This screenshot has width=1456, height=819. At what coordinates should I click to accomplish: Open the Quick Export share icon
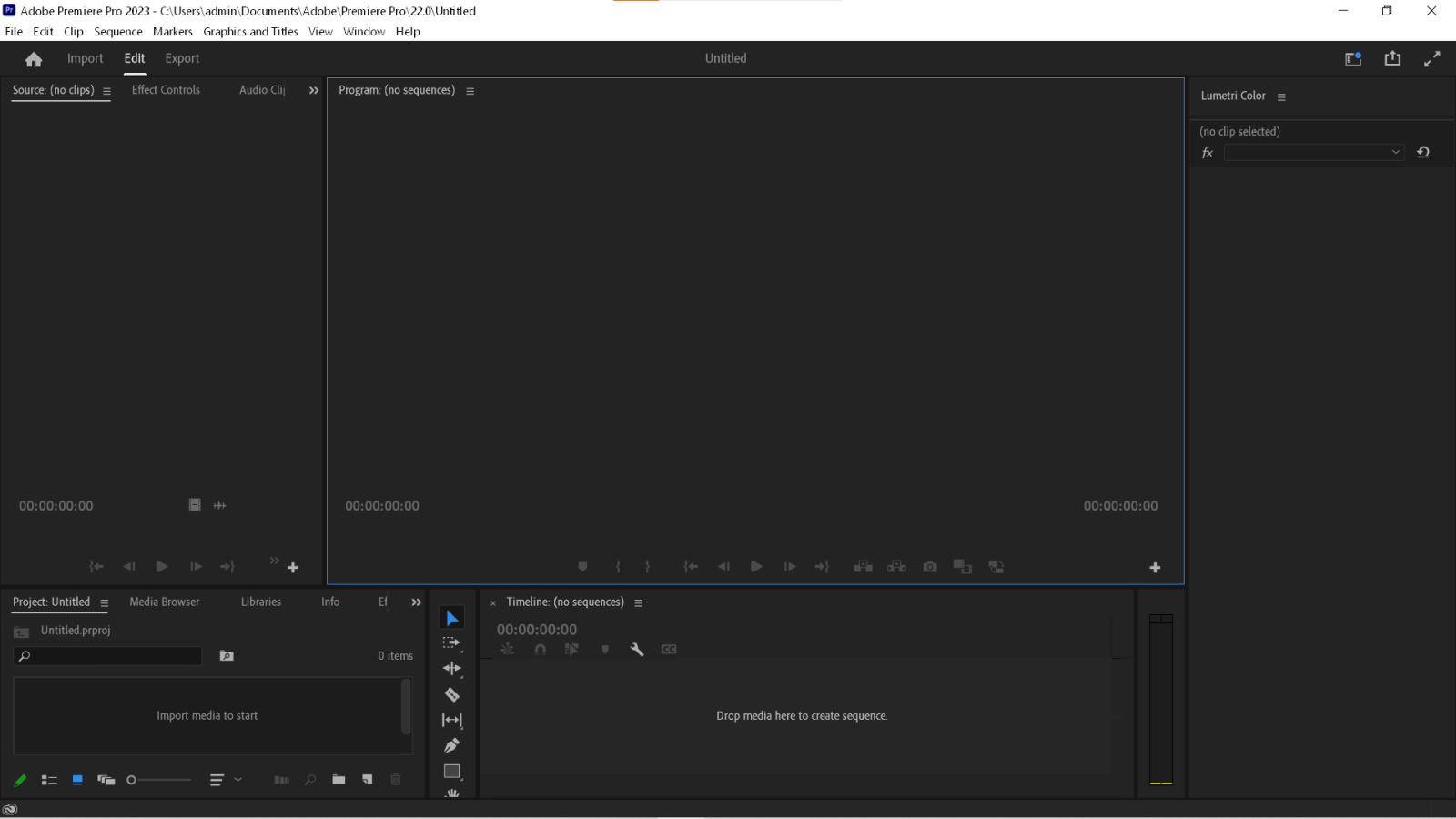1392,58
